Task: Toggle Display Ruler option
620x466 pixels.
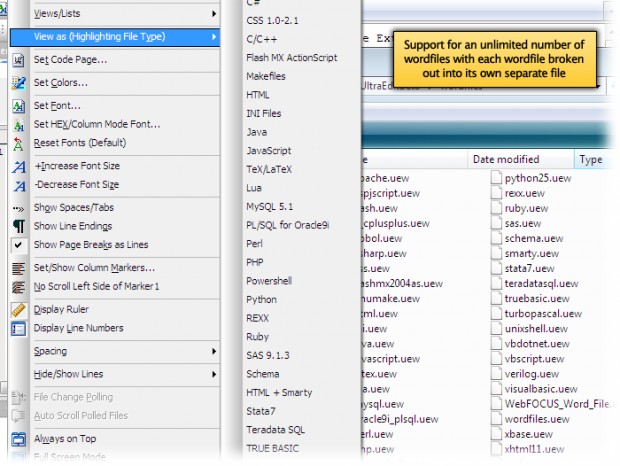Action: point(61,309)
